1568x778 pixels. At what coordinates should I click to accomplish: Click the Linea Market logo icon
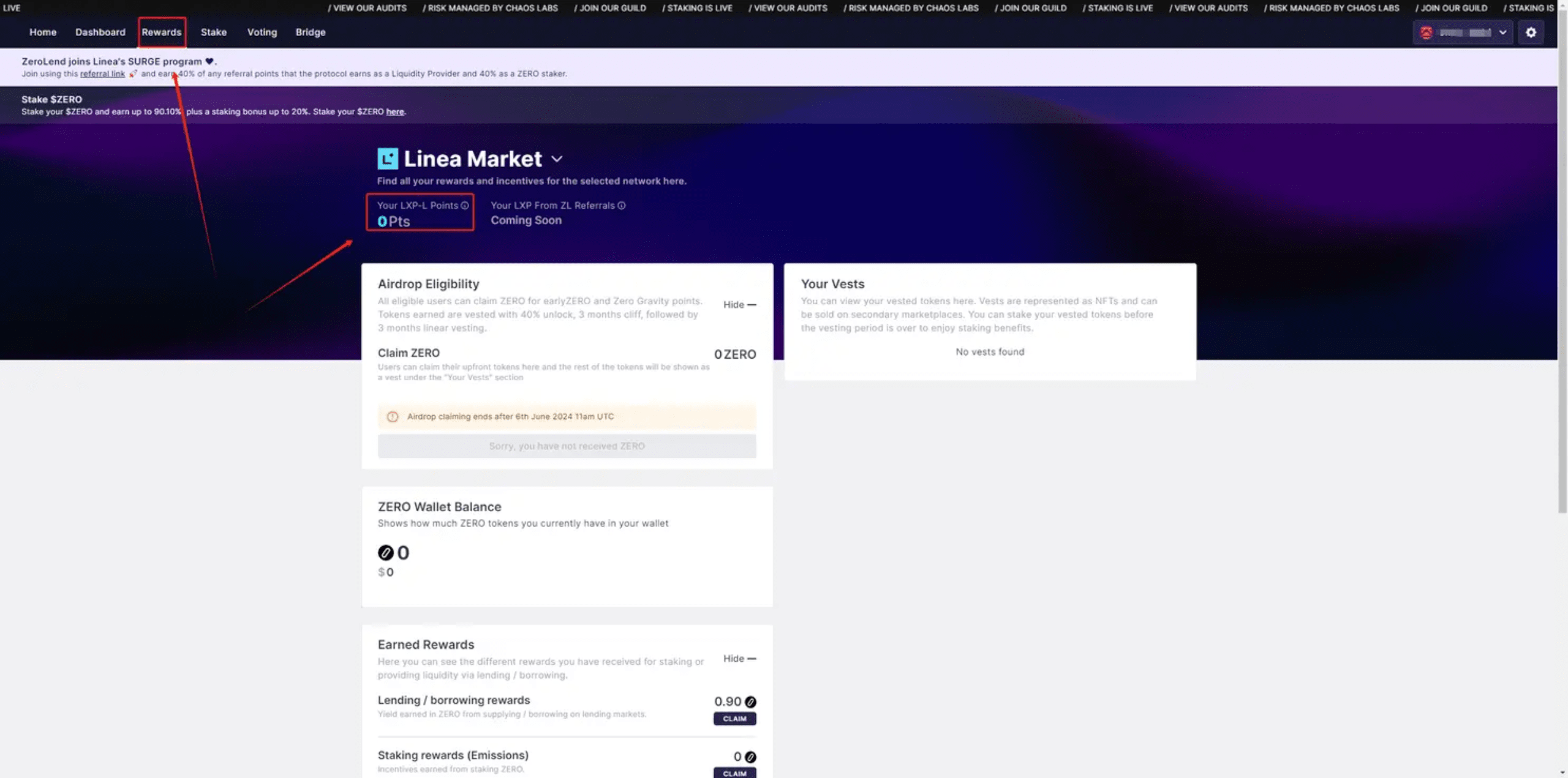(x=387, y=159)
